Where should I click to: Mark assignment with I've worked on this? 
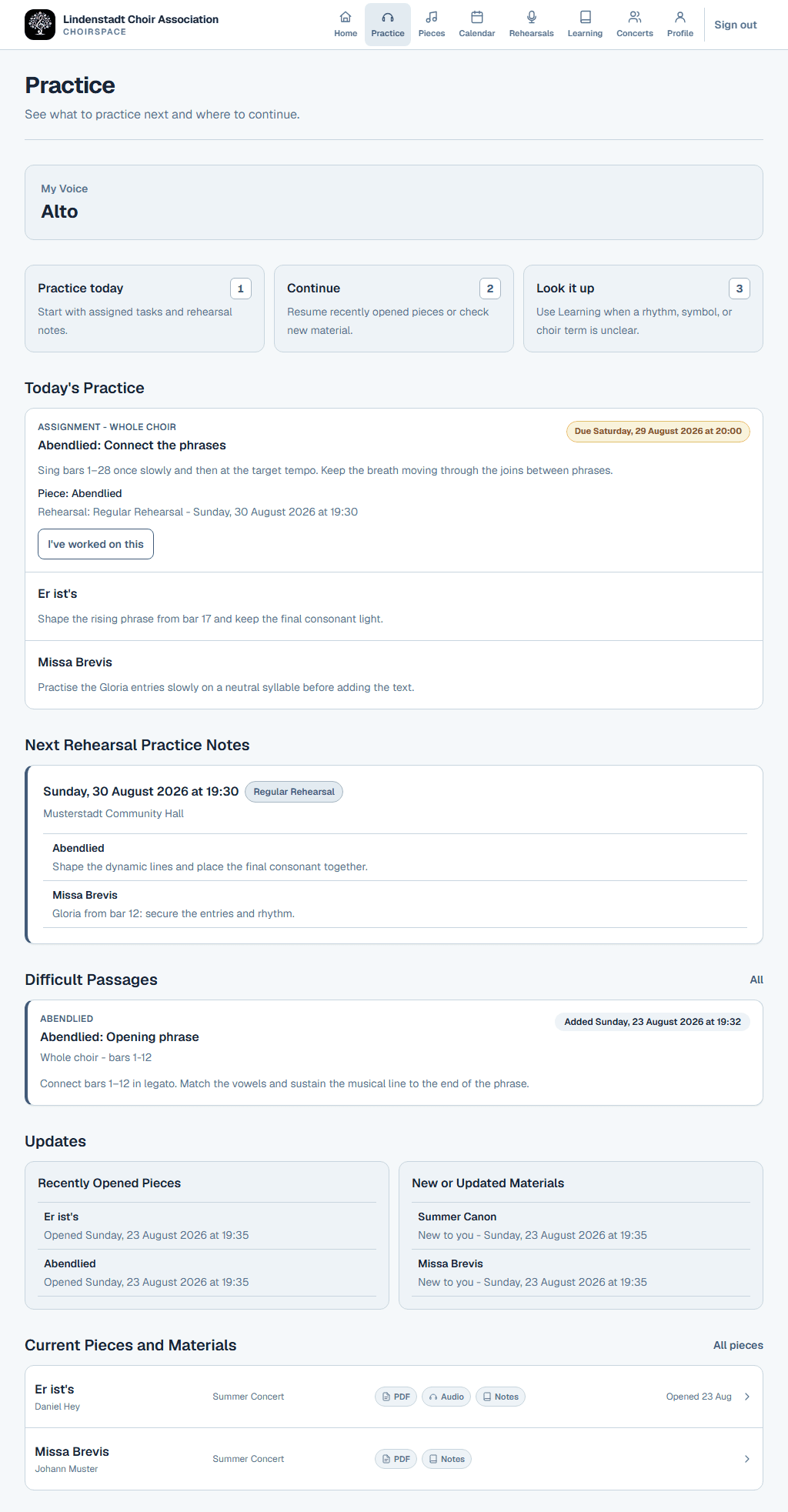pyautogui.click(x=95, y=544)
